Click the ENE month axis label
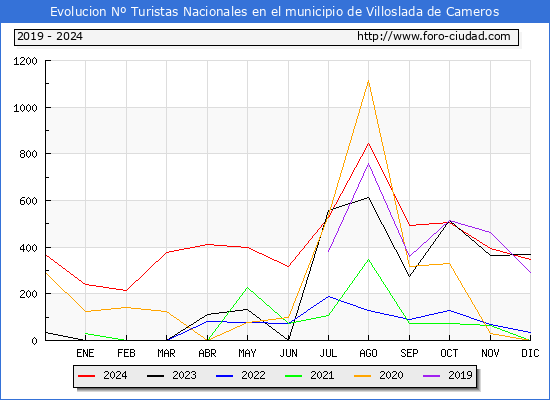Viewport: 550px width, 400px height. [85, 353]
